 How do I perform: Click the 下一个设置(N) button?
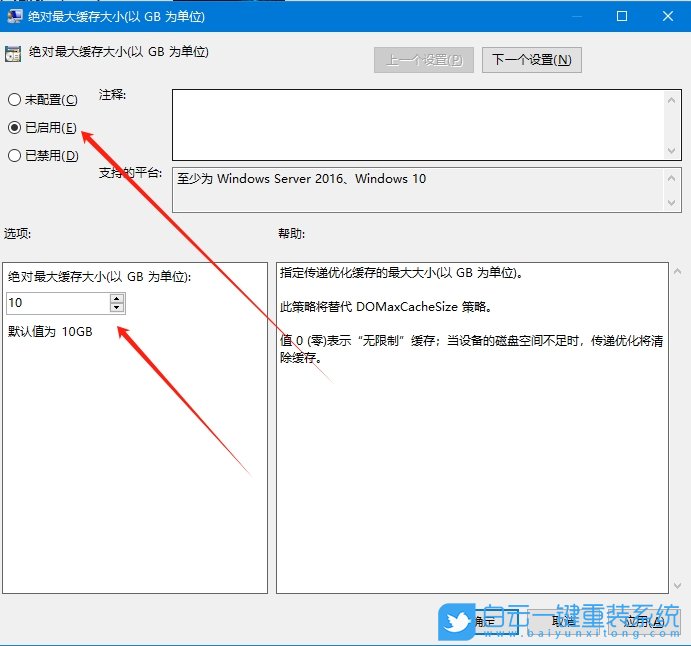531,59
